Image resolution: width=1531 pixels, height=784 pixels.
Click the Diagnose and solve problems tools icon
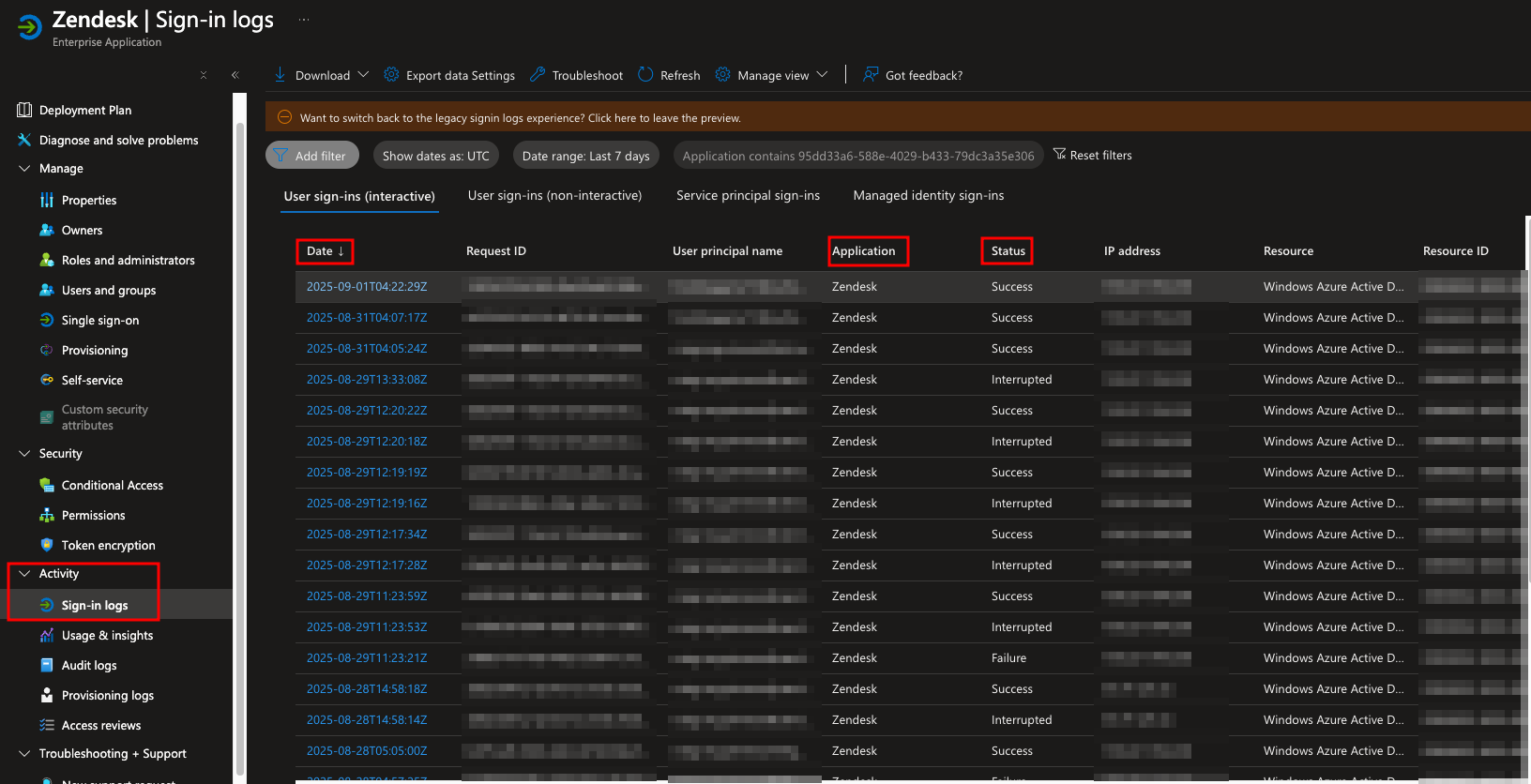point(24,140)
